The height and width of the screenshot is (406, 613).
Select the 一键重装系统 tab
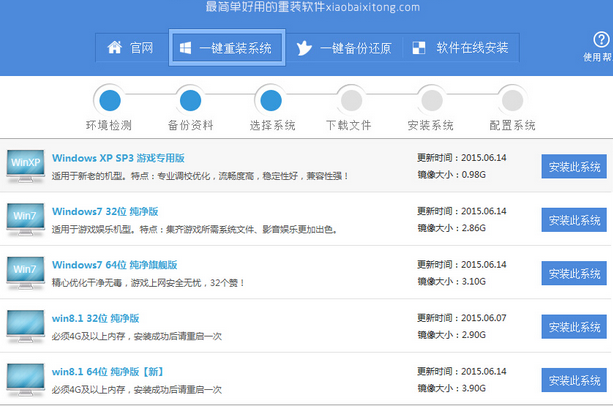tap(225, 48)
